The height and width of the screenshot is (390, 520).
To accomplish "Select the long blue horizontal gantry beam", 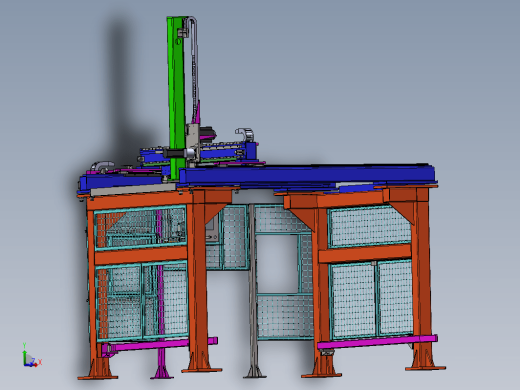I will (x=307, y=174).
